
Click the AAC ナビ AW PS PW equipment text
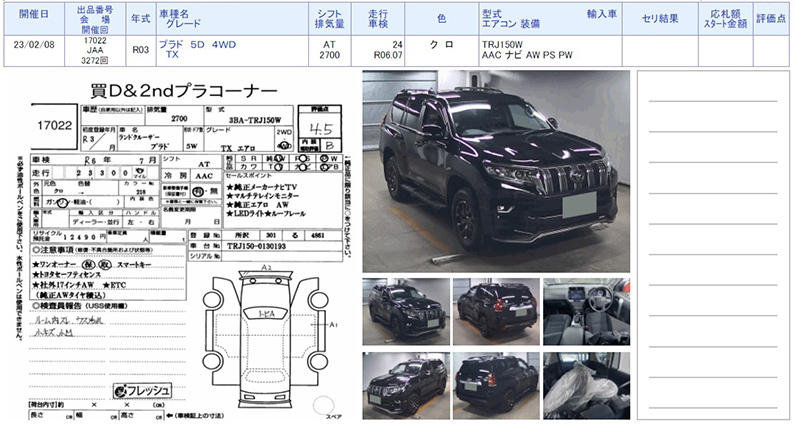[527, 55]
